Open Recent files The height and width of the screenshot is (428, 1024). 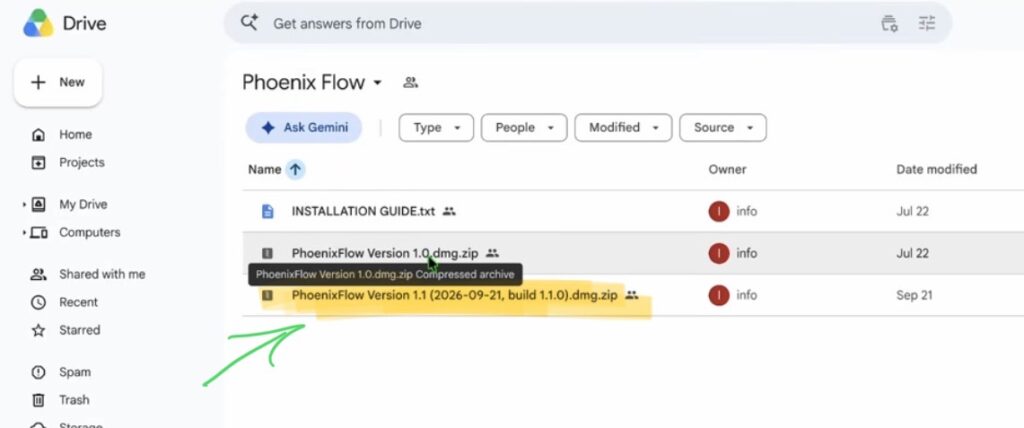(78, 303)
